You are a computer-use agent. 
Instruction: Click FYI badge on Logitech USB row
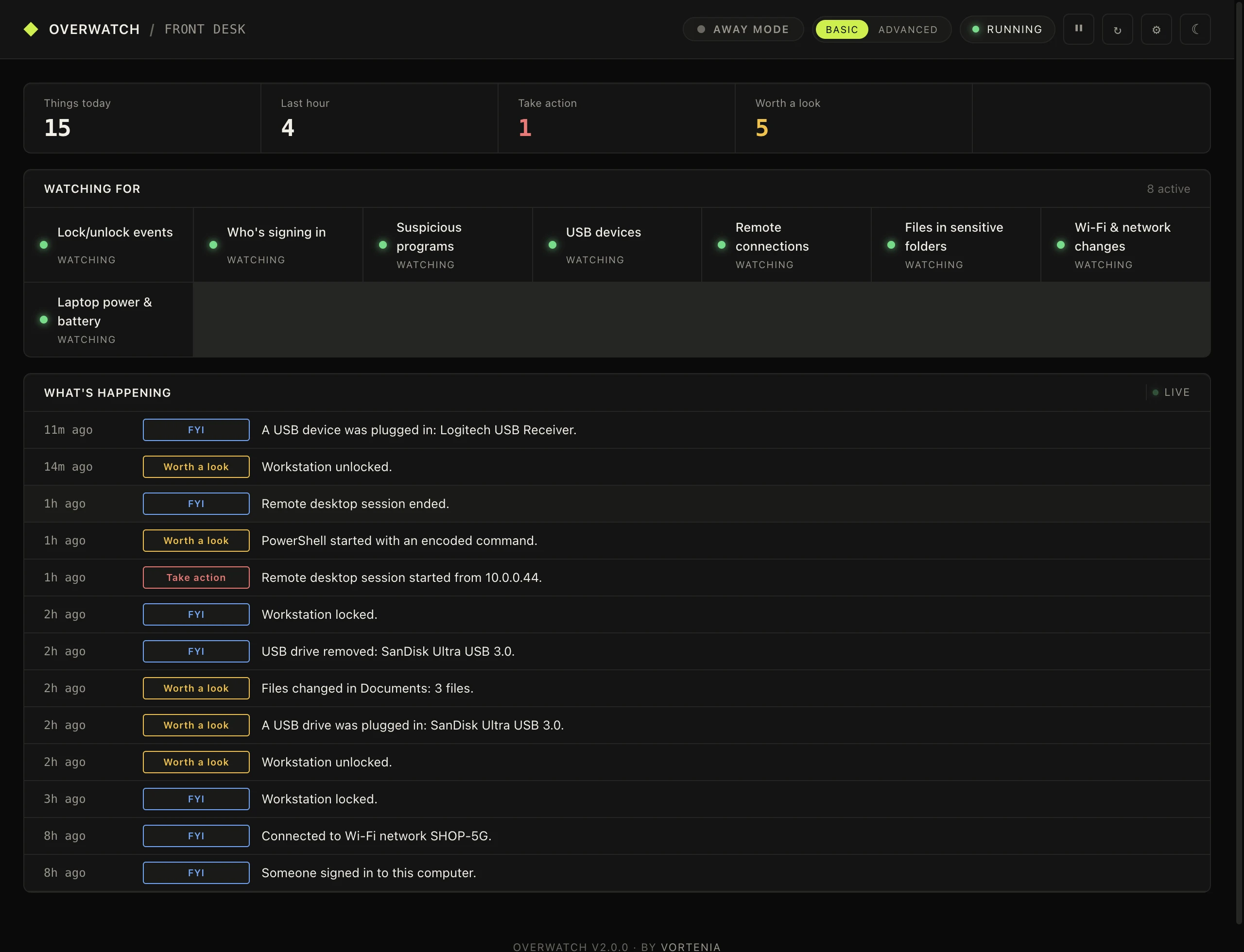pos(196,429)
